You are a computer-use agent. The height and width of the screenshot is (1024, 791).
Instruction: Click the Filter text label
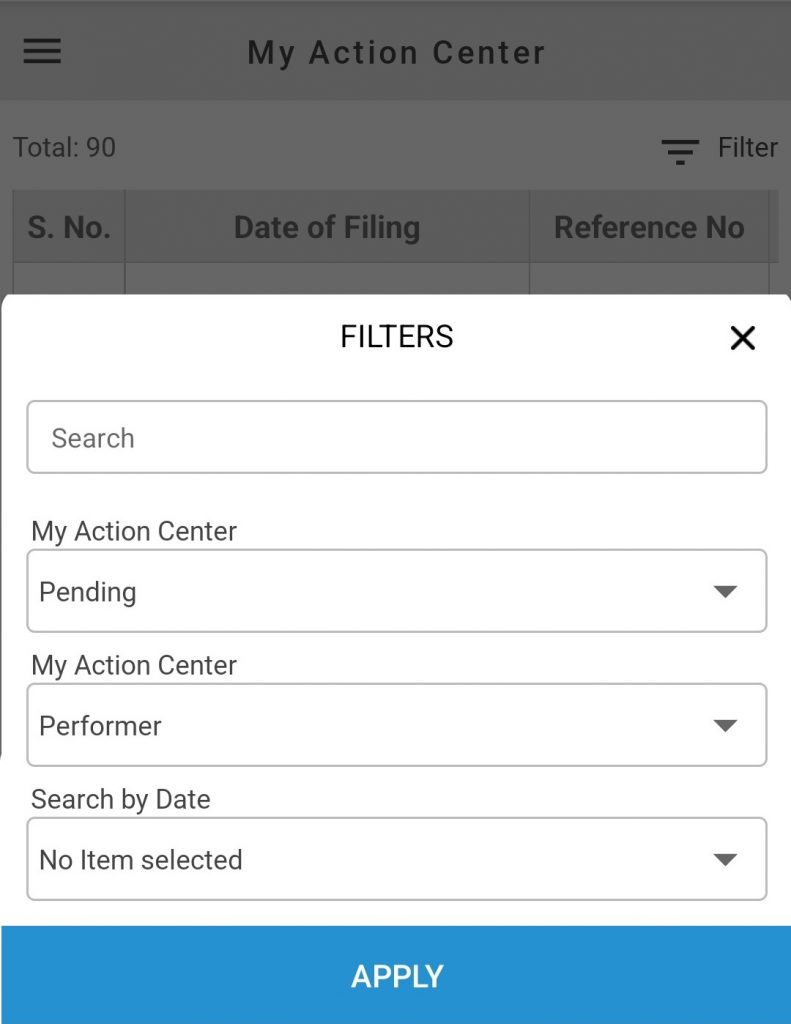coord(748,148)
